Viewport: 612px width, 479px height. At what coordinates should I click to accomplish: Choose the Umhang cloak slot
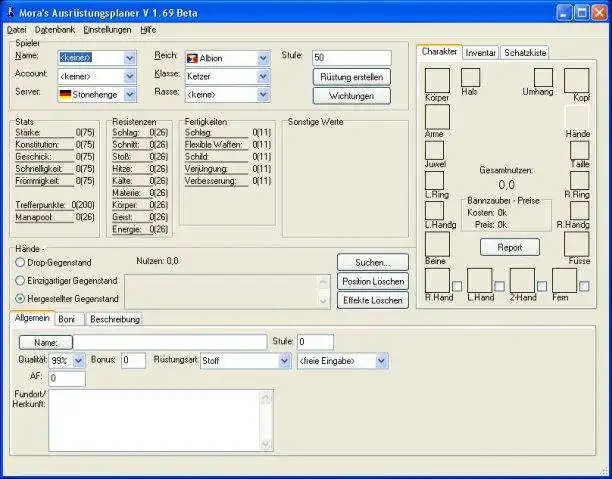[542, 77]
